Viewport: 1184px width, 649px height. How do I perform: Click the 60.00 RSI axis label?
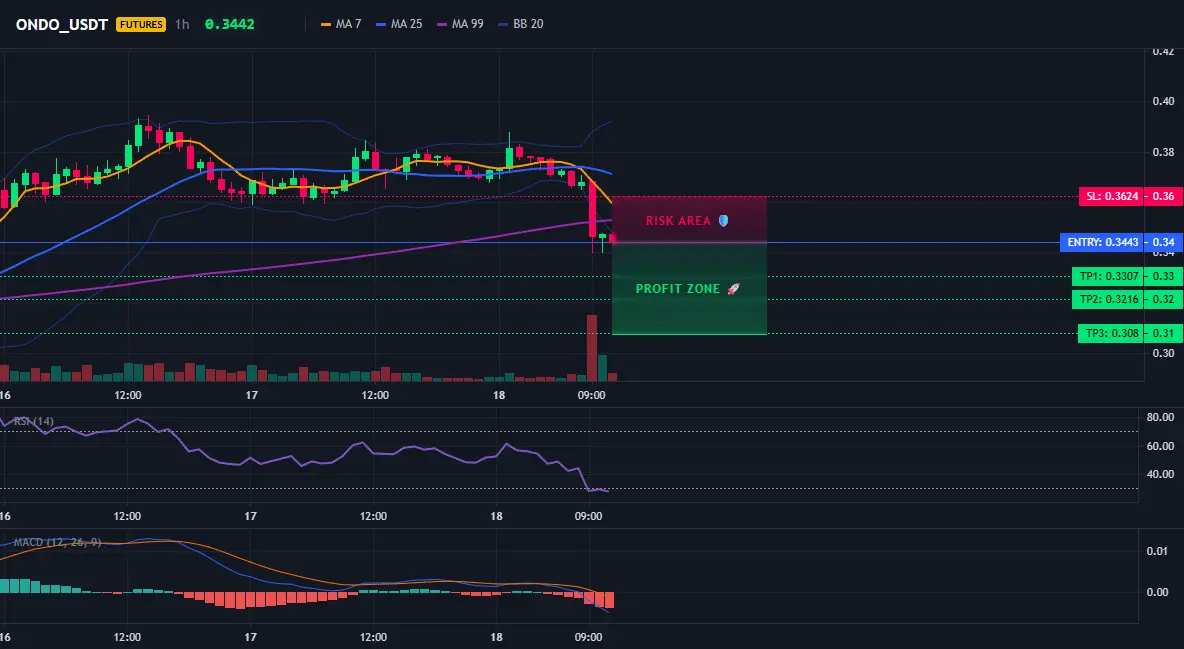tap(1161, 446)
